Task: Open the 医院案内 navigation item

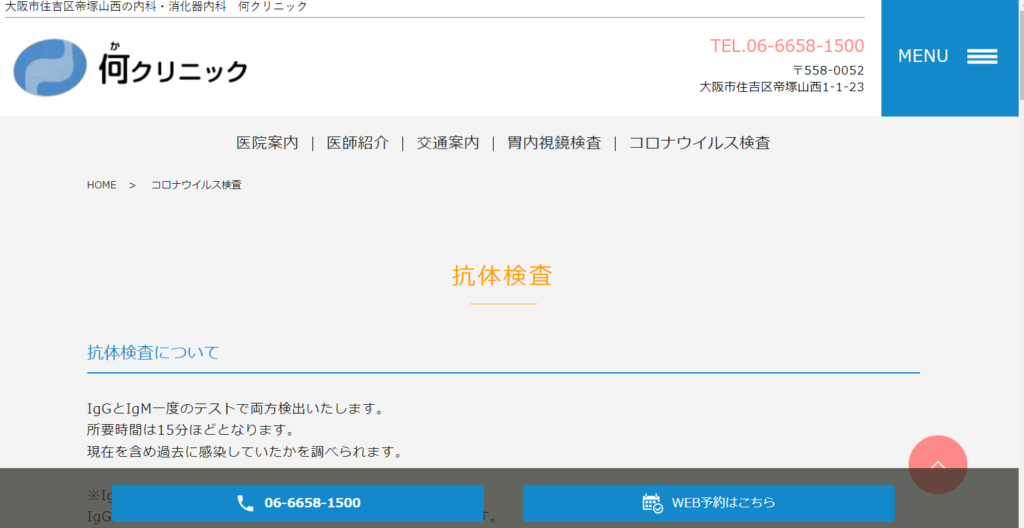Action: 267,143
